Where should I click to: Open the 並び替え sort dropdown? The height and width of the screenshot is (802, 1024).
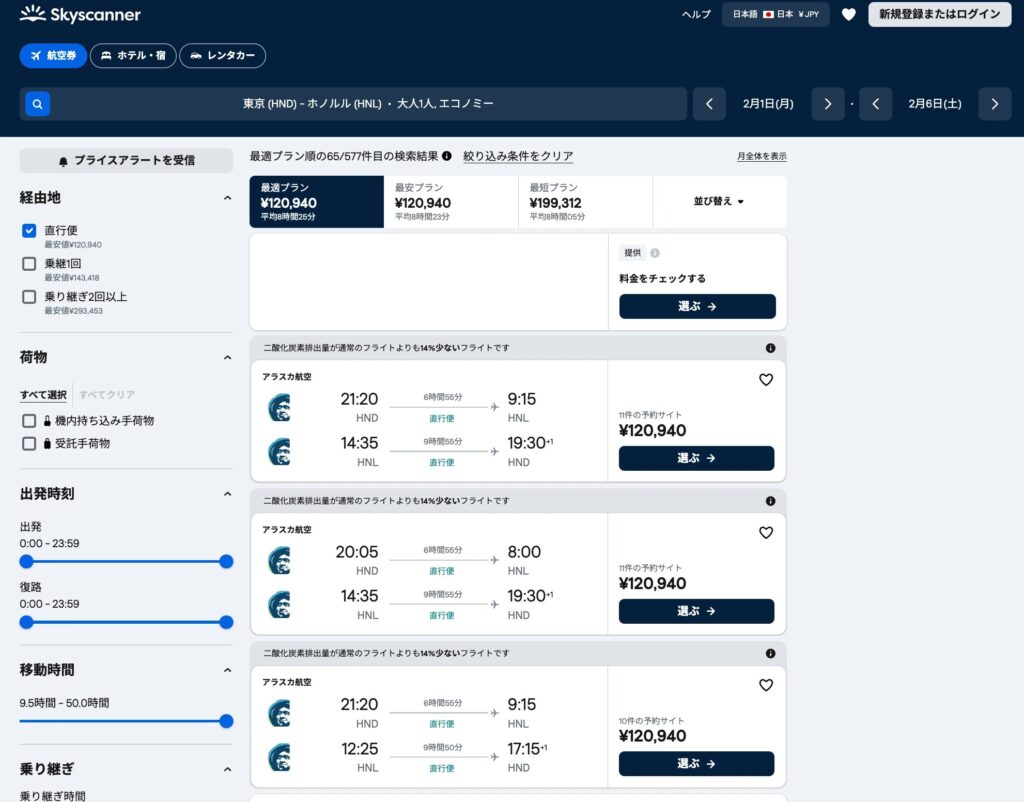719,201
